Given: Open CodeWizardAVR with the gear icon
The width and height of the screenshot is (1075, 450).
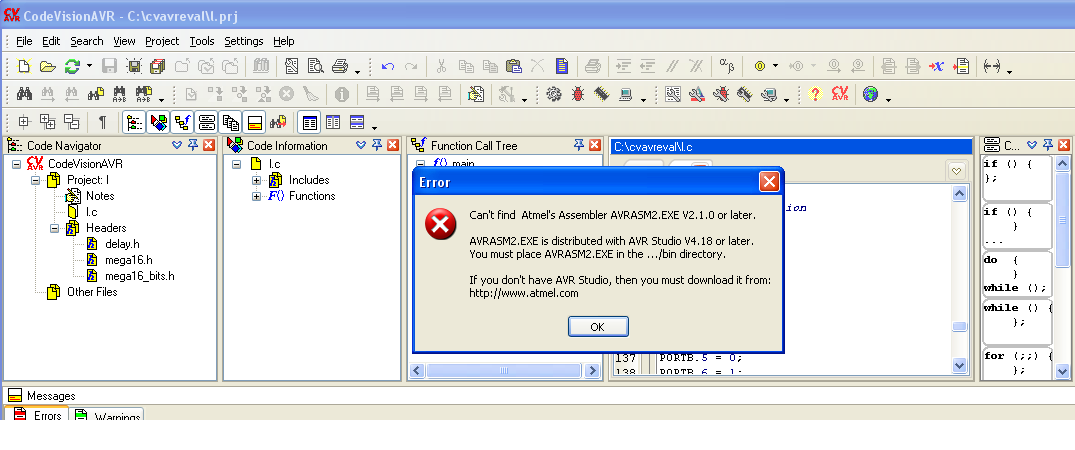Looking at the screenshot, I should coord(554,94).
